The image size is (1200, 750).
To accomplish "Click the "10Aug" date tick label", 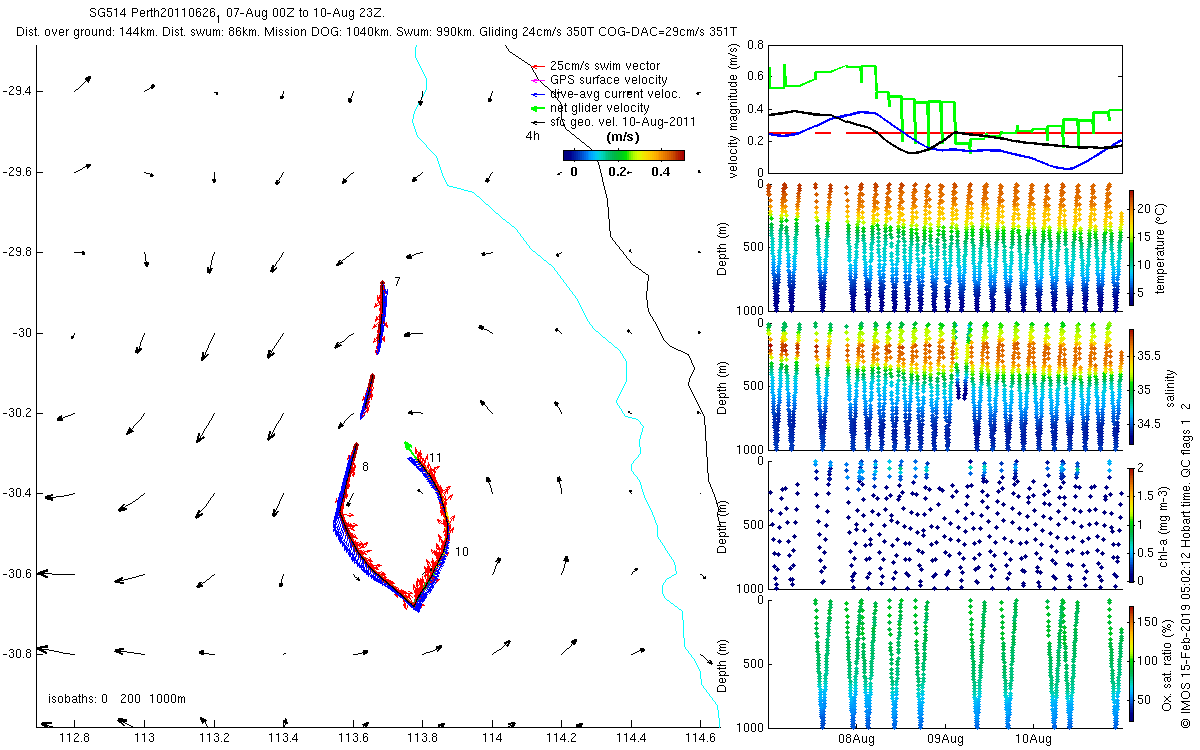I will [1033, 739].
